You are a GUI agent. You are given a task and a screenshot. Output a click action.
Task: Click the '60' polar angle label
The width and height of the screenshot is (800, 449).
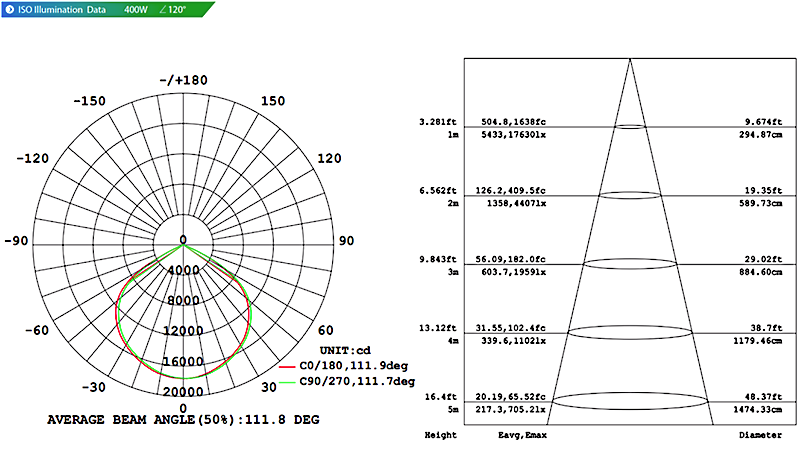pyautogui.click(x=326, y=331)
